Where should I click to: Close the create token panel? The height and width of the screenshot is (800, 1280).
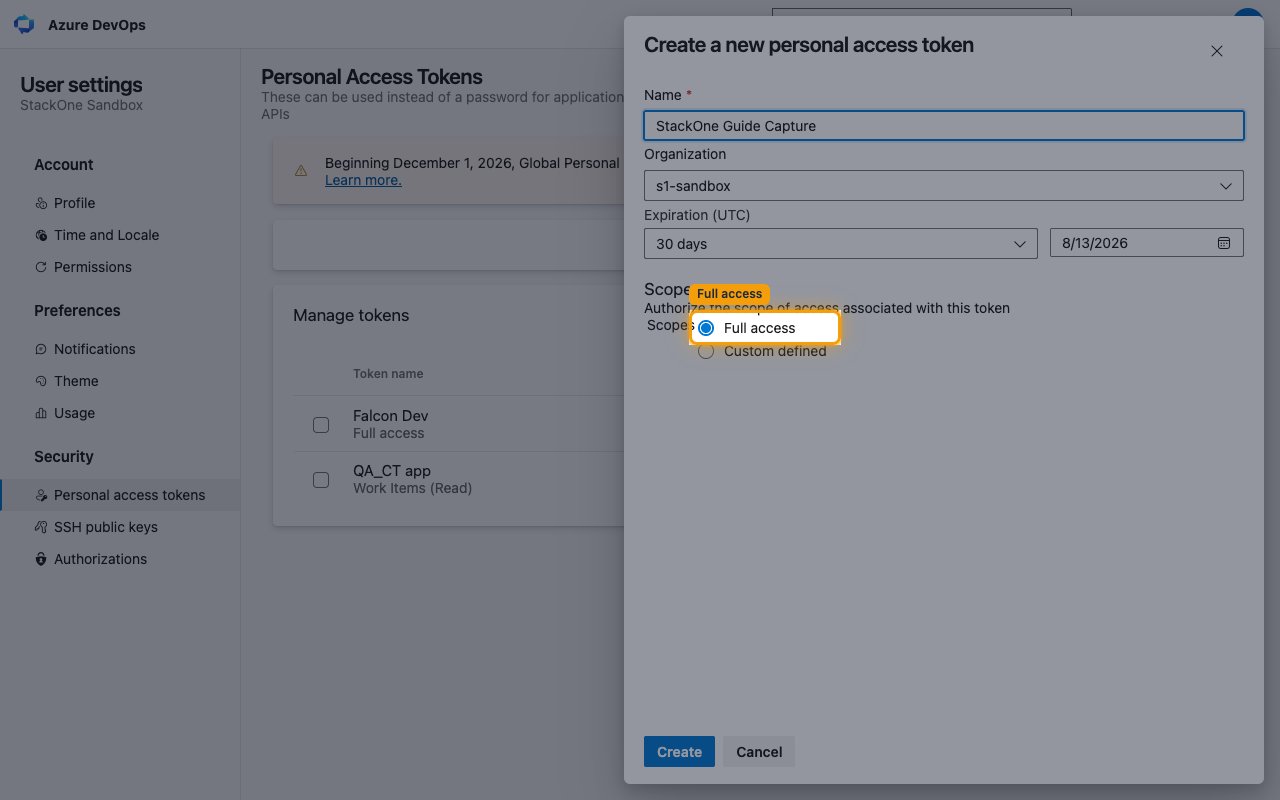[x=1217, y=51]
